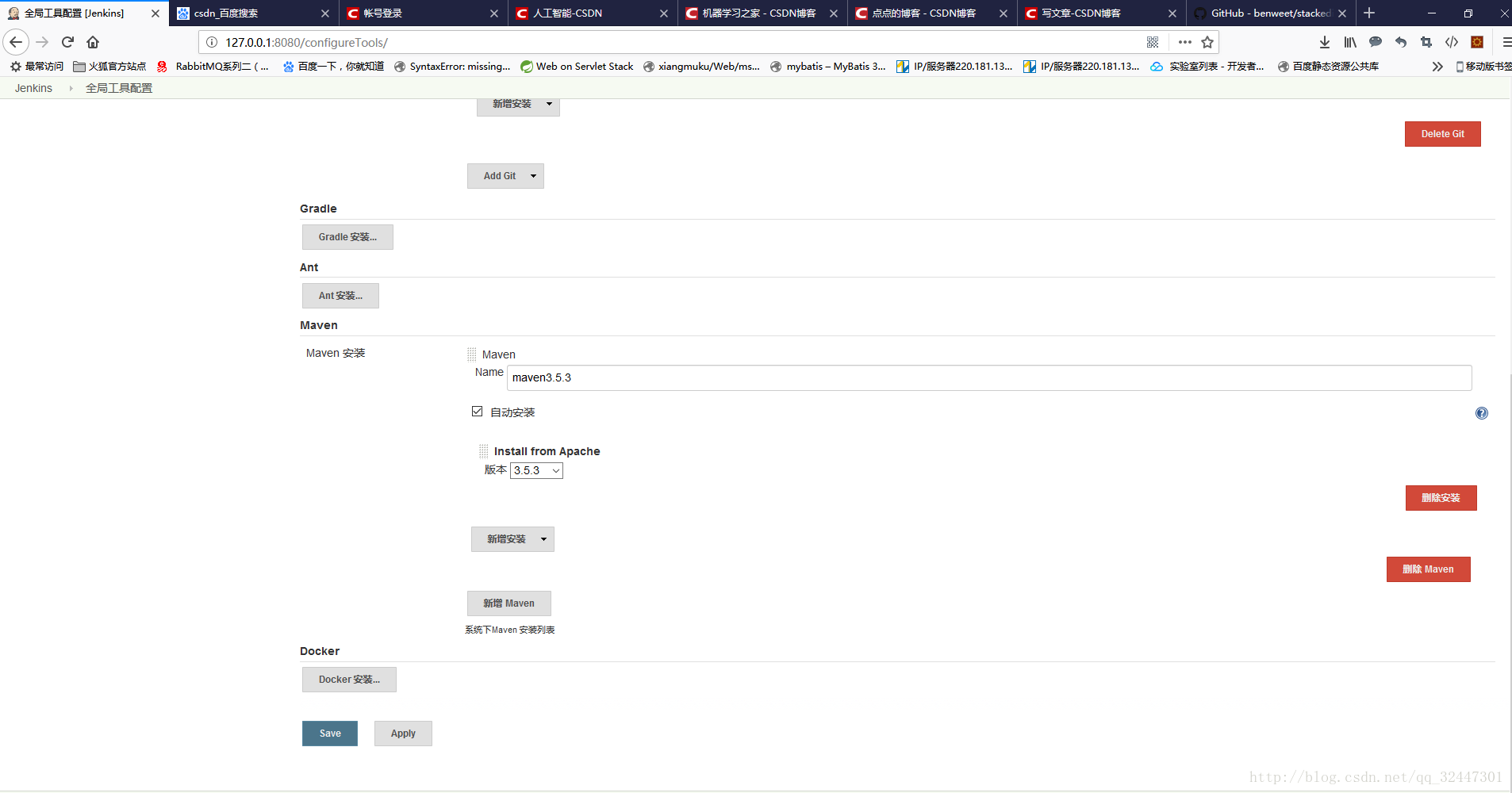1512x793 pixels.
Task: Save the tool configuration
Action: (330, 734)
